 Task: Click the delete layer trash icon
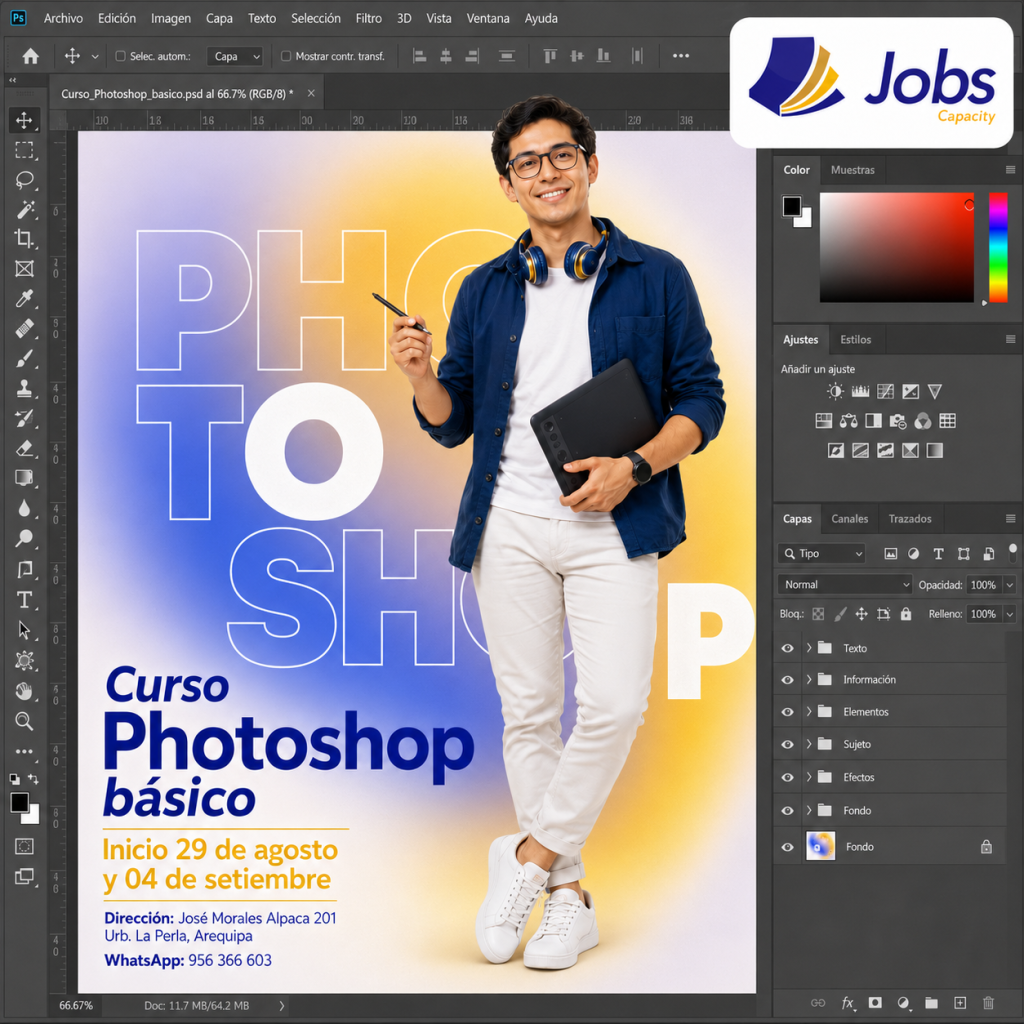pos(988,1002)
